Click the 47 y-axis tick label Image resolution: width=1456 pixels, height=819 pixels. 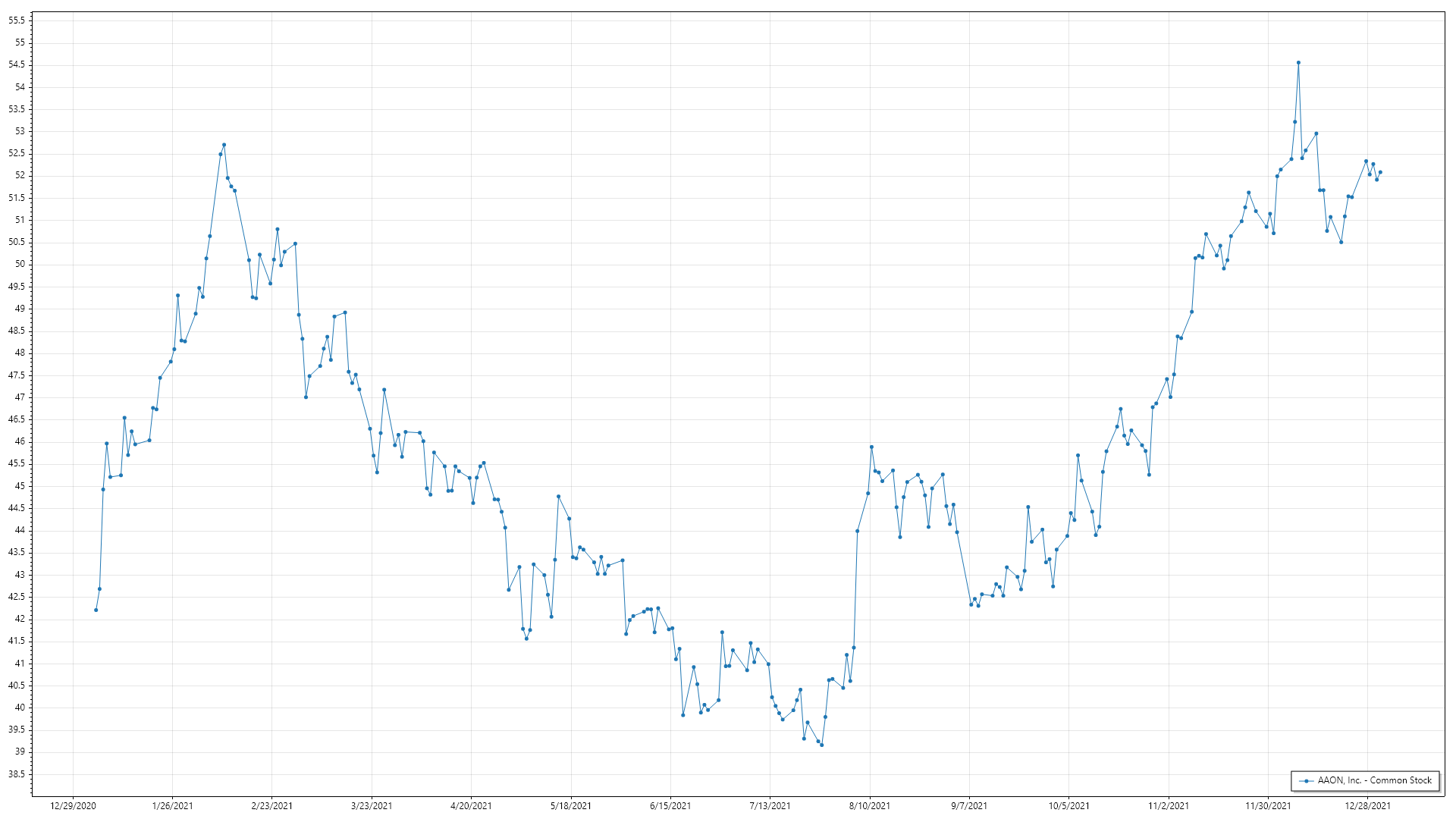[20, 397]
